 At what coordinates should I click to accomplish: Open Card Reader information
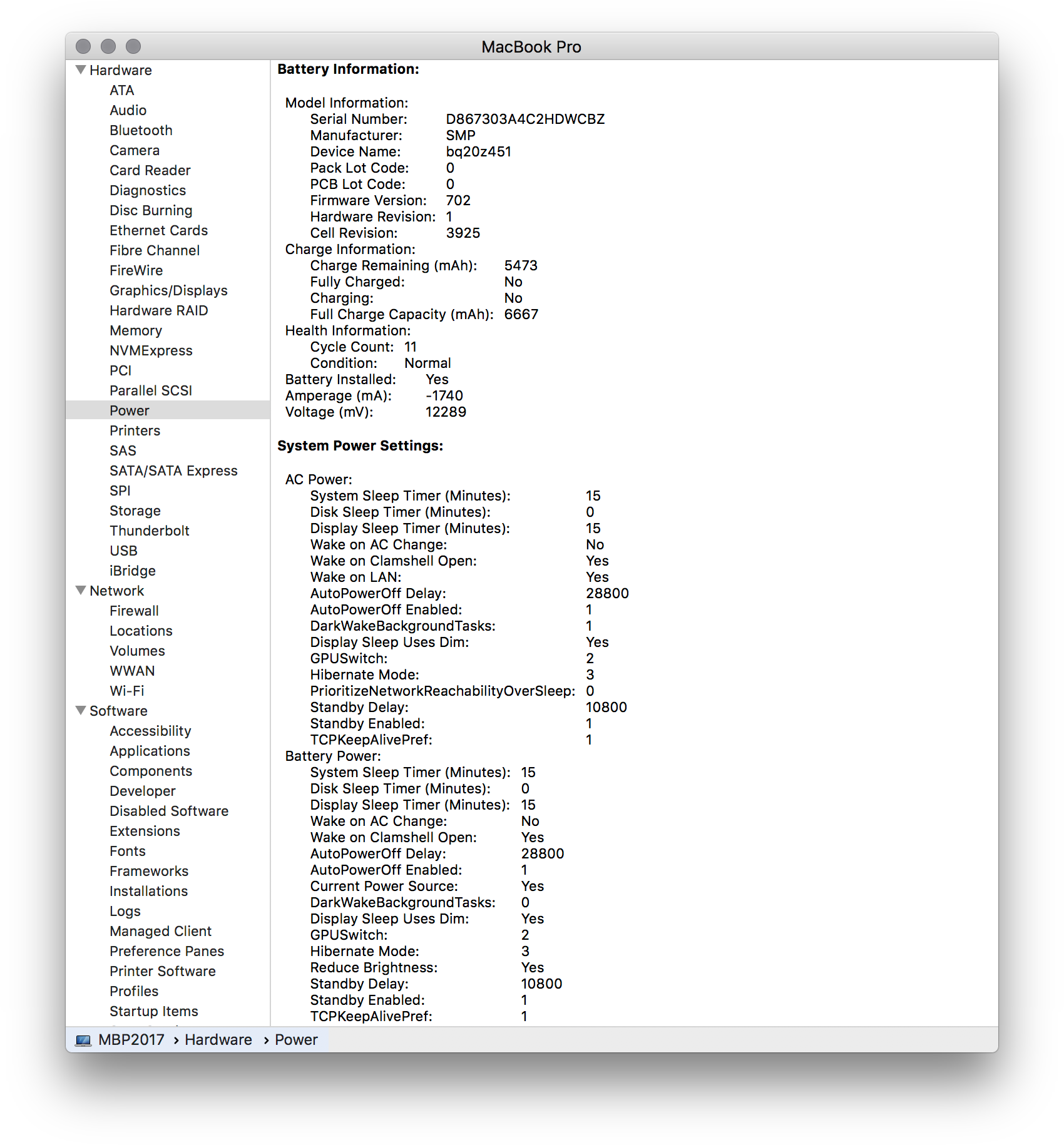click(x=150, y=170)
